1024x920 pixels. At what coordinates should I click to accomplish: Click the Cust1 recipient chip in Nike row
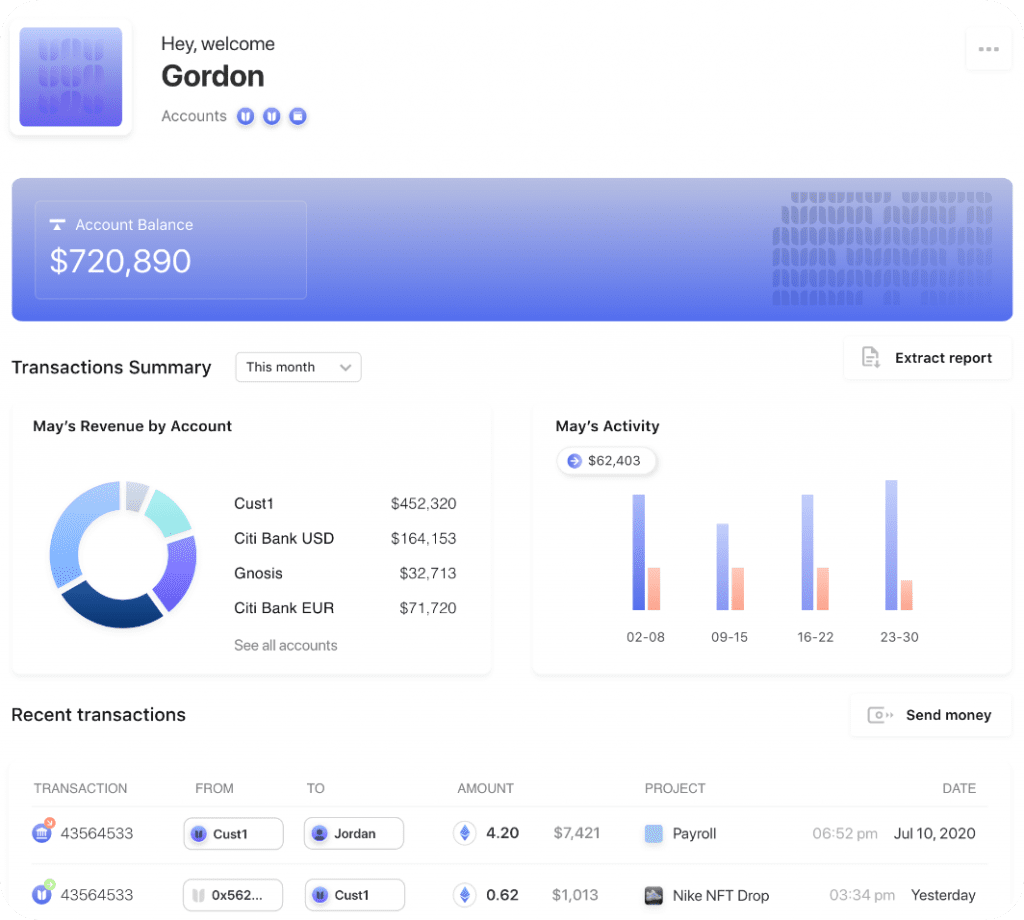(354, 895)
